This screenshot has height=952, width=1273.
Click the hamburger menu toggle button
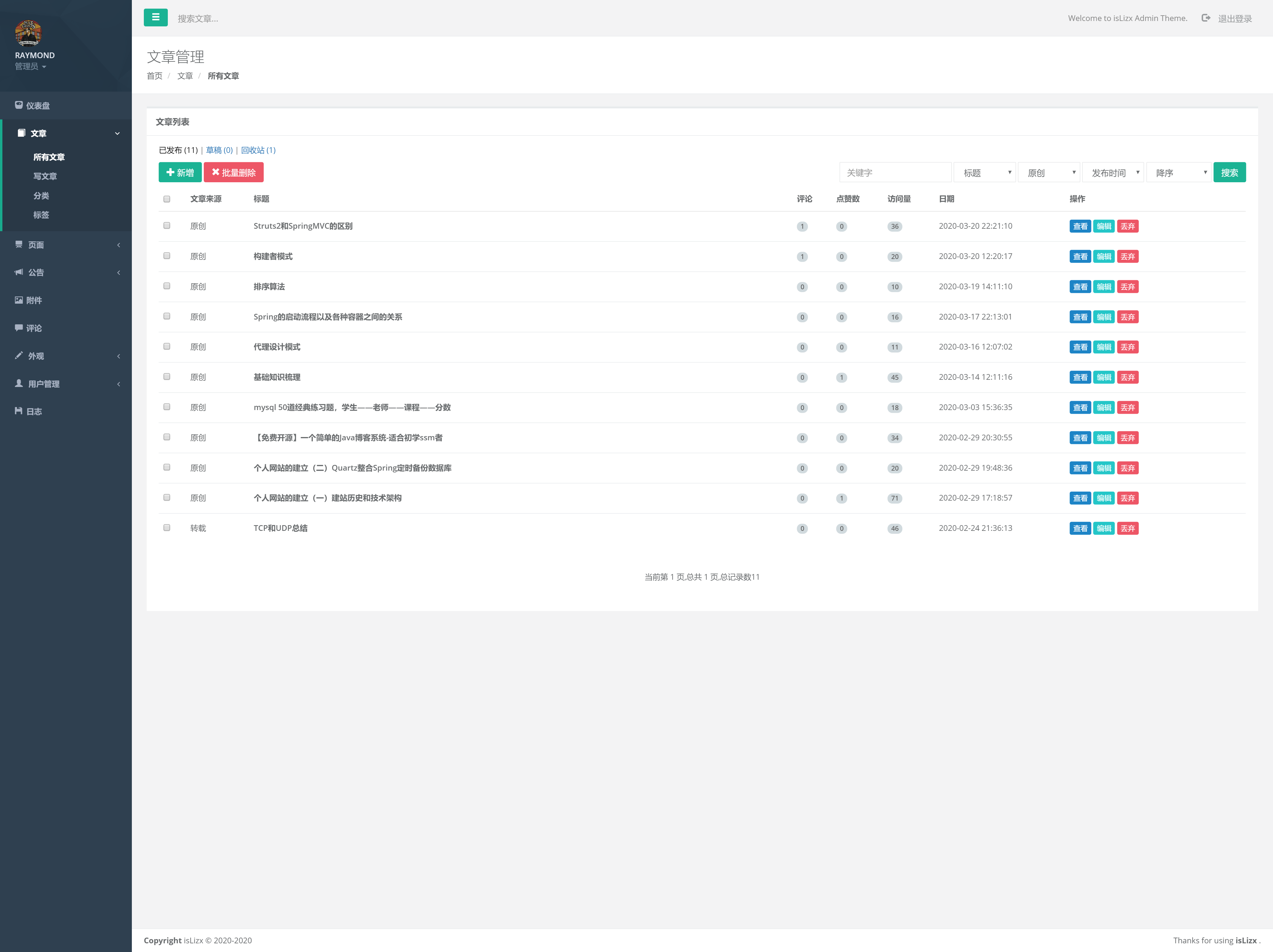[156, 18]
